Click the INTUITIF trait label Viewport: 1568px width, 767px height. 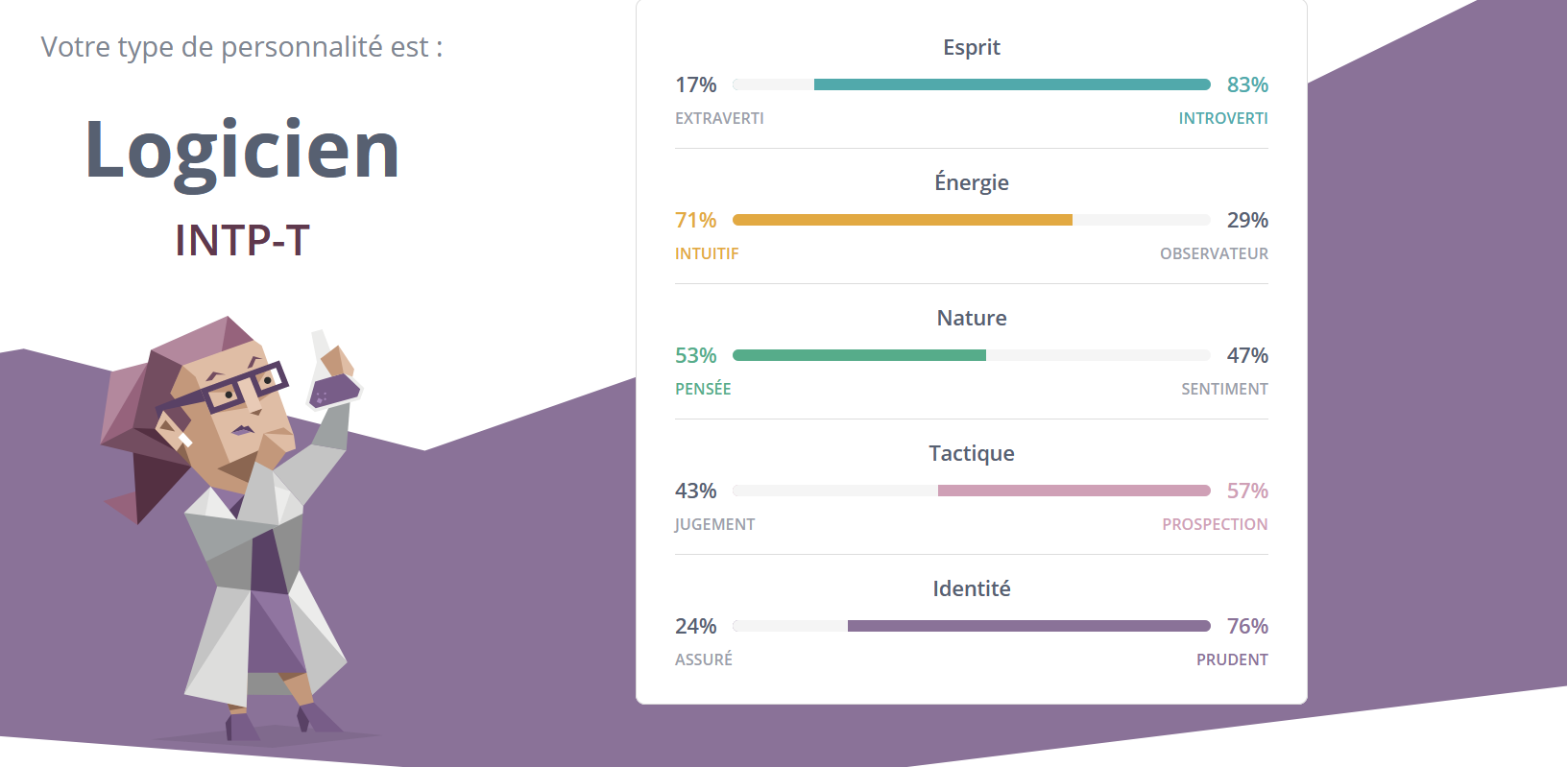point(707,253)
